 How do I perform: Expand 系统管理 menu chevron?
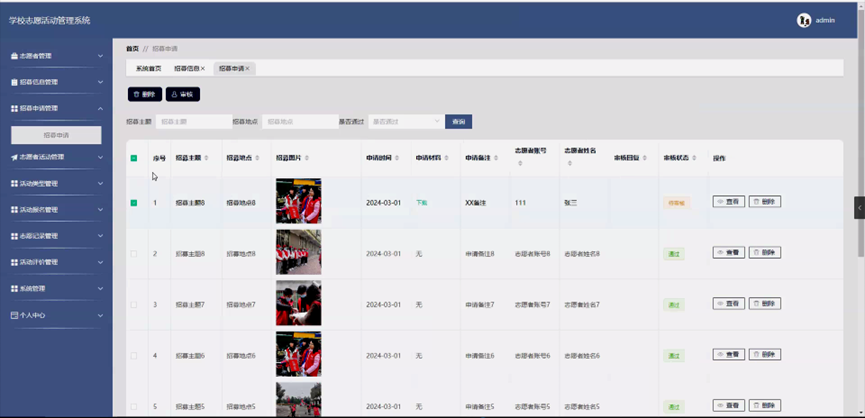100,289
